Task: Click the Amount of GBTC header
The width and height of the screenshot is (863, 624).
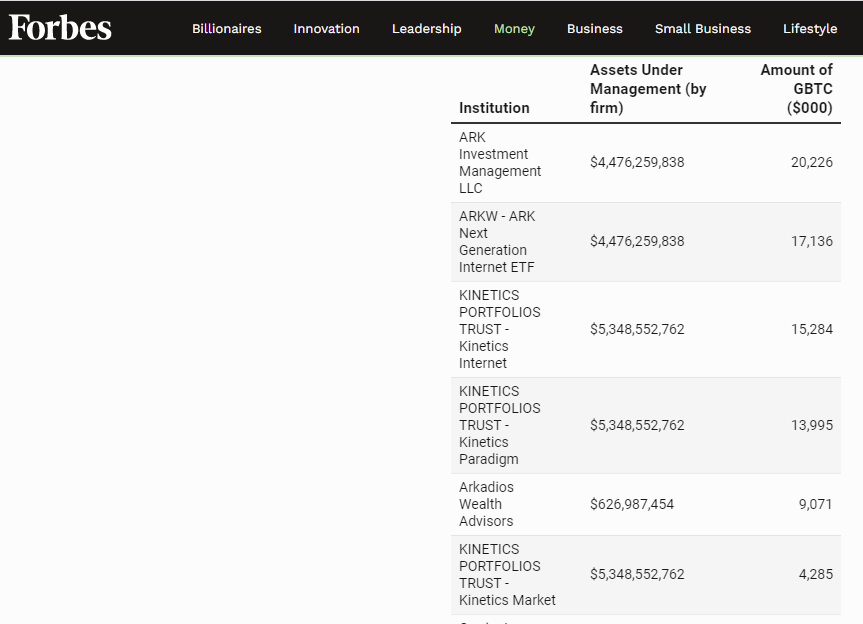Action: tap(796, 89)
